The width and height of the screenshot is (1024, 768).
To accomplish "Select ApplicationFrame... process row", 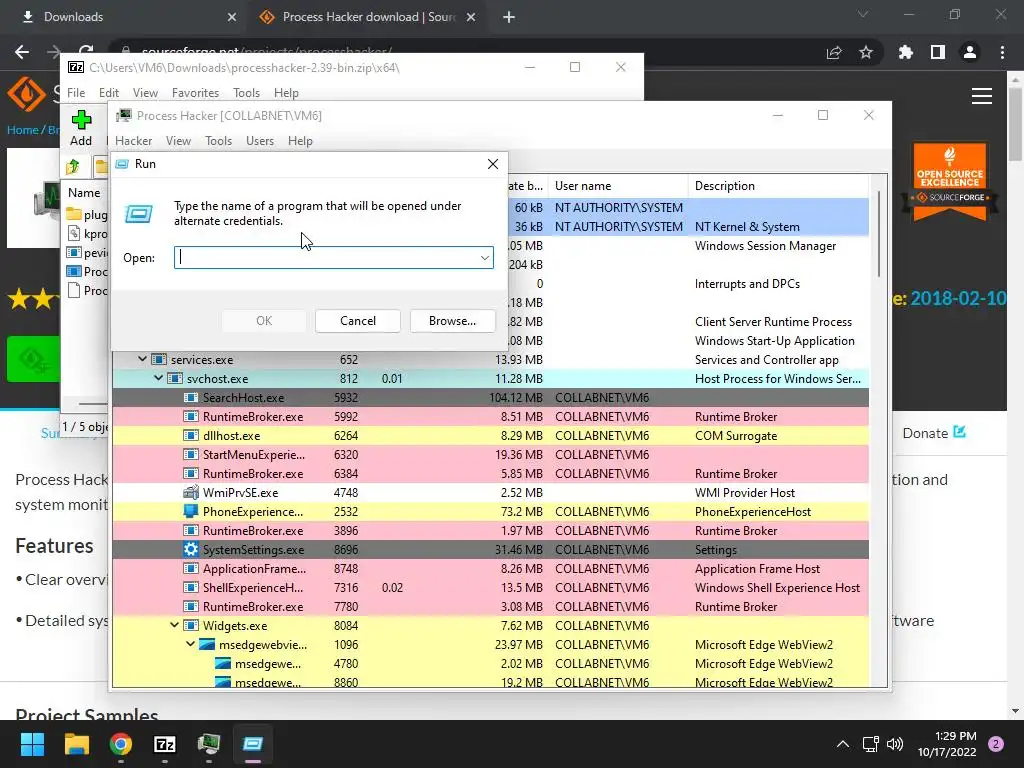I will click(x=490, y=569).
